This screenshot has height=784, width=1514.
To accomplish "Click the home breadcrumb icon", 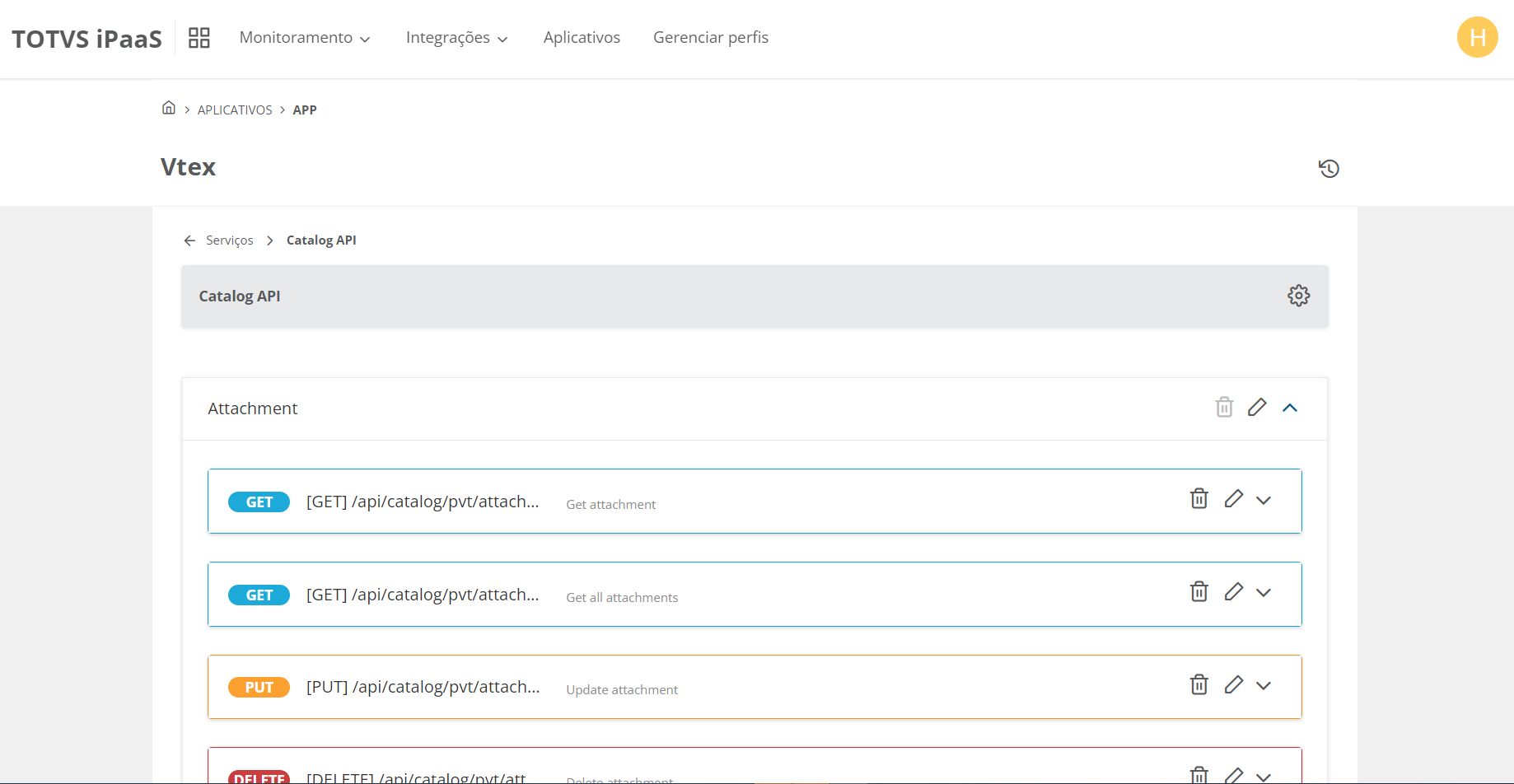I will (169, 108).
